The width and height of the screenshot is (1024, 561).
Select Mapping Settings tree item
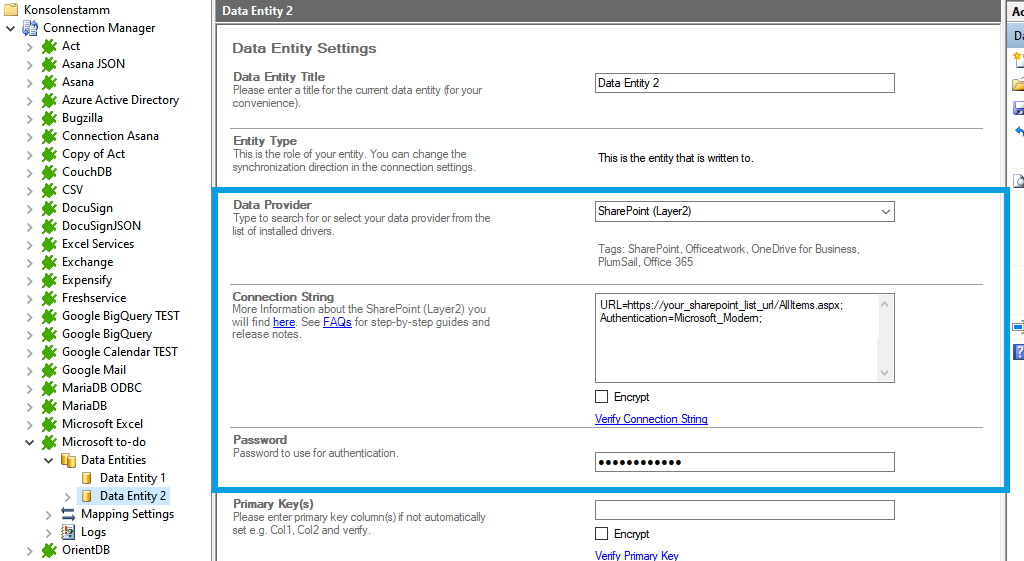pos(127,514)
